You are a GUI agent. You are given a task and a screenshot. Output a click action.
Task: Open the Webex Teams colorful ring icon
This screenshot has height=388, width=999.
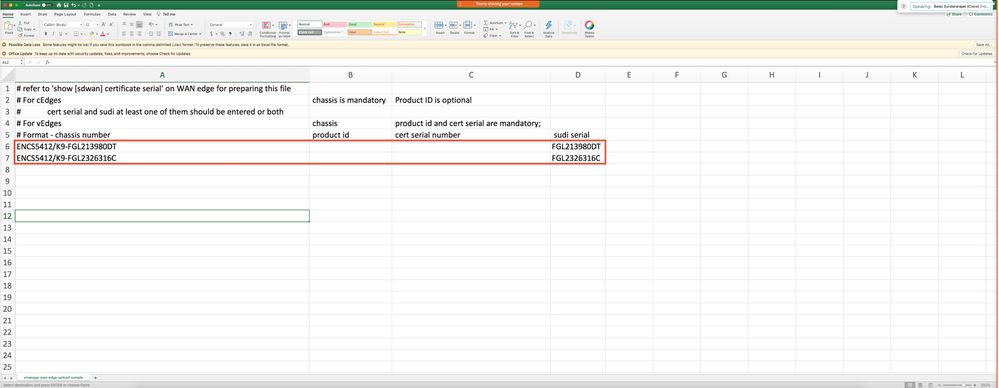[589, 29]
